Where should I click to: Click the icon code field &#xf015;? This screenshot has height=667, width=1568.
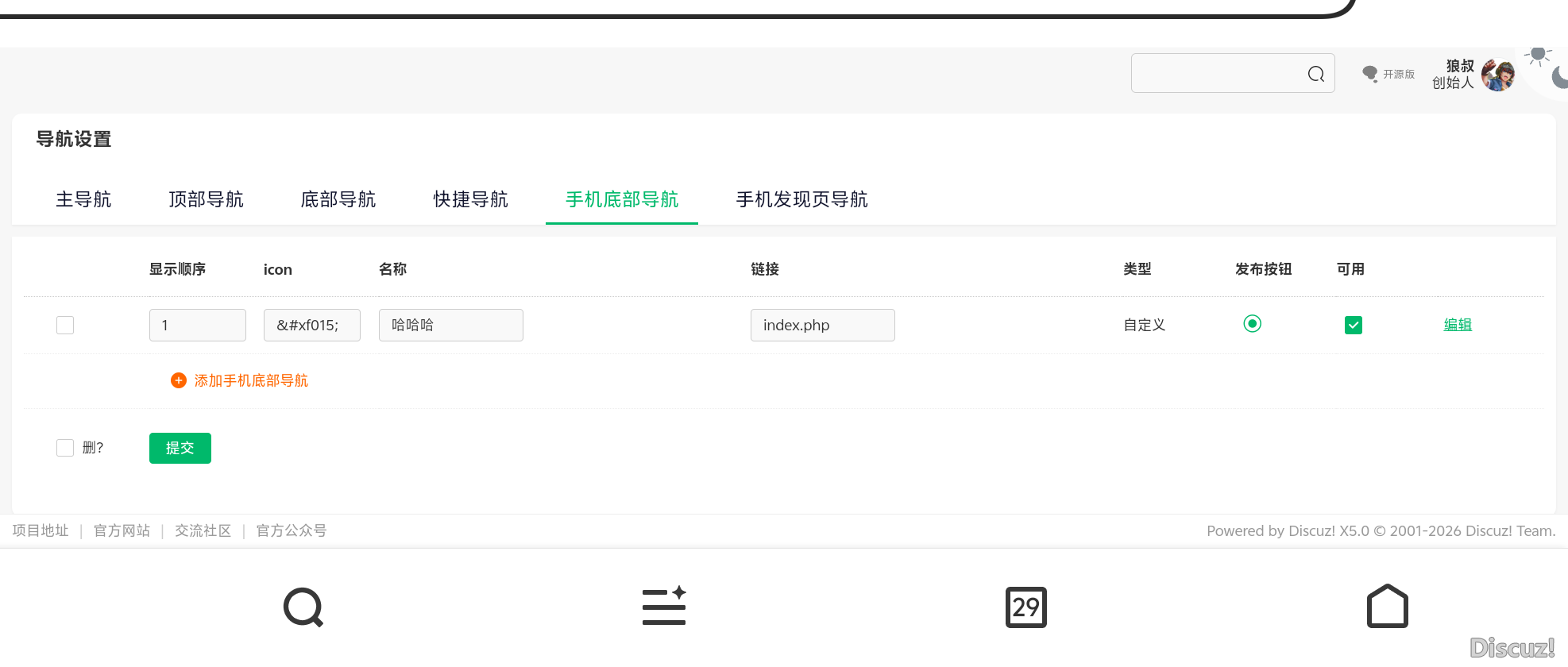(312, 325)
